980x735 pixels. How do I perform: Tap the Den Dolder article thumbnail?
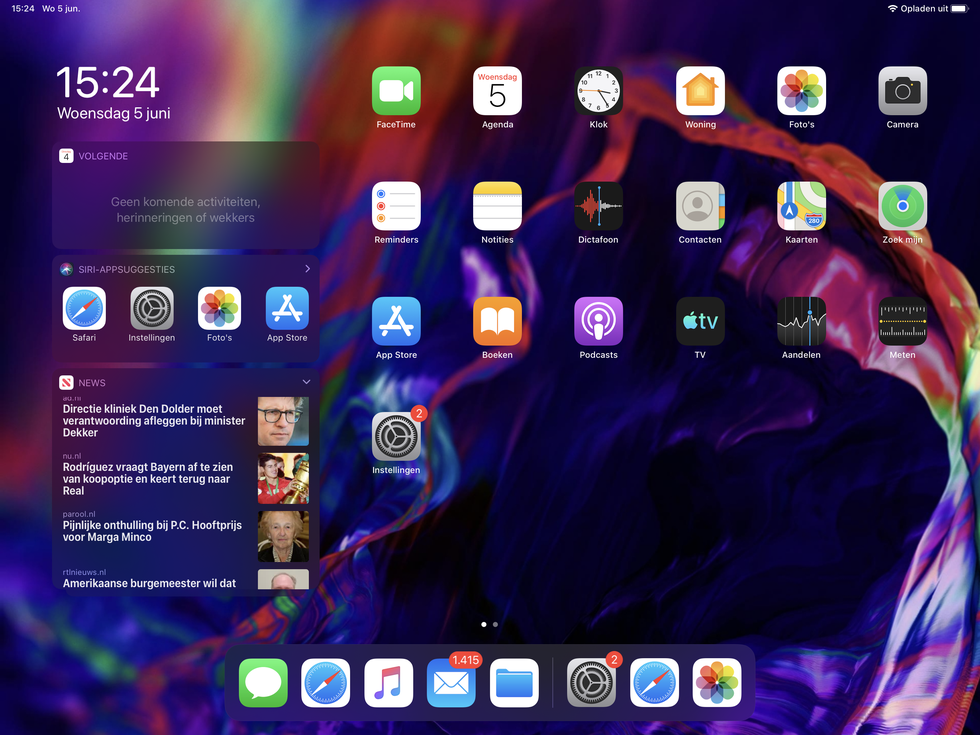coord(283,421)
